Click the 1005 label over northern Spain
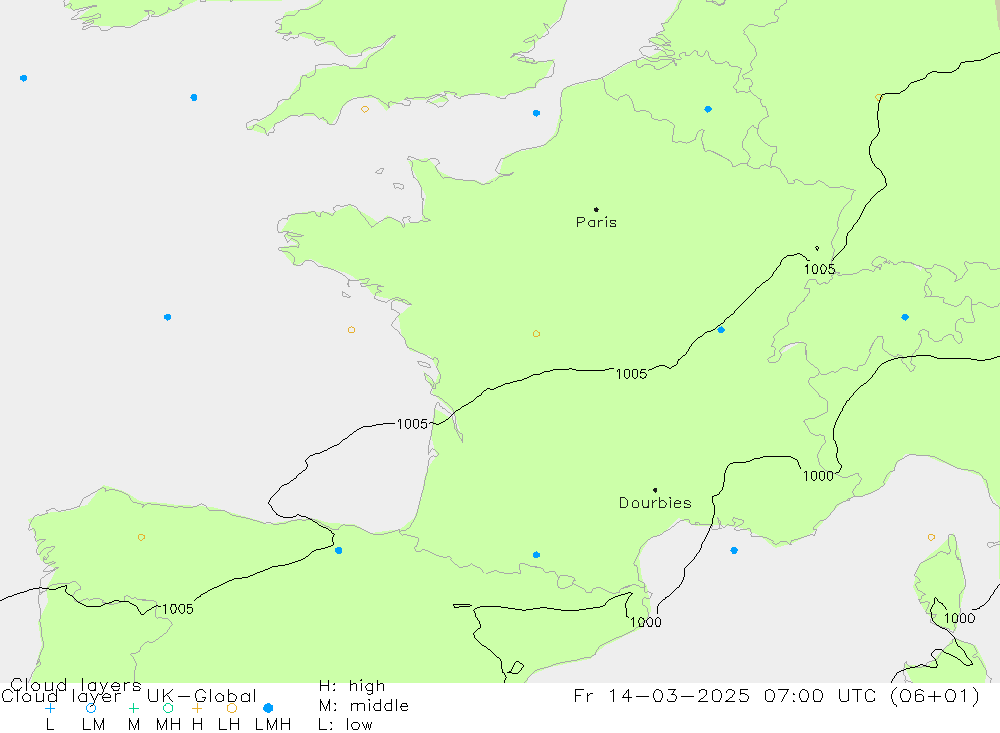The width and height of the screenshot is (1000, 733). (x=177, y=609)
